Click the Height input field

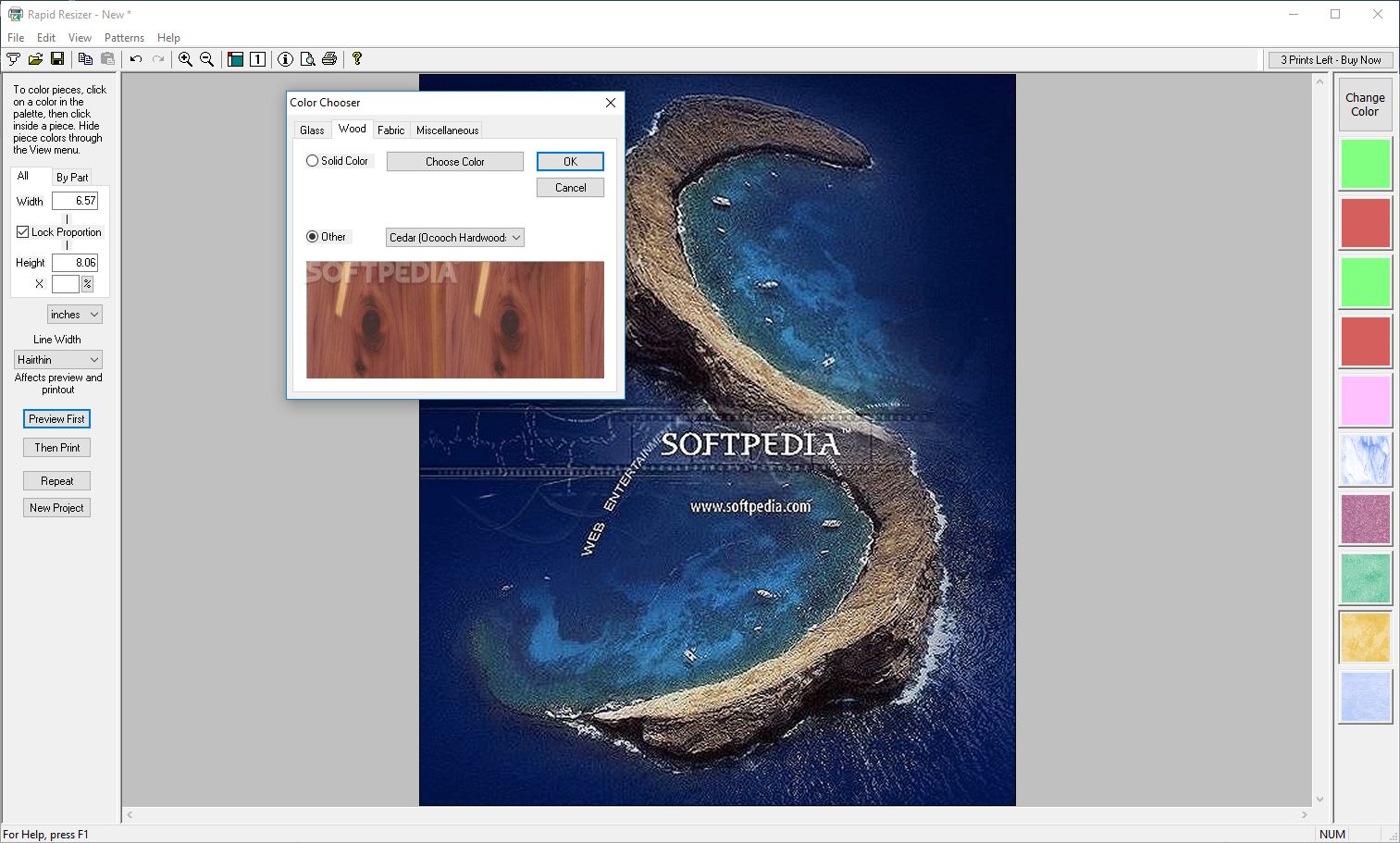75,263
